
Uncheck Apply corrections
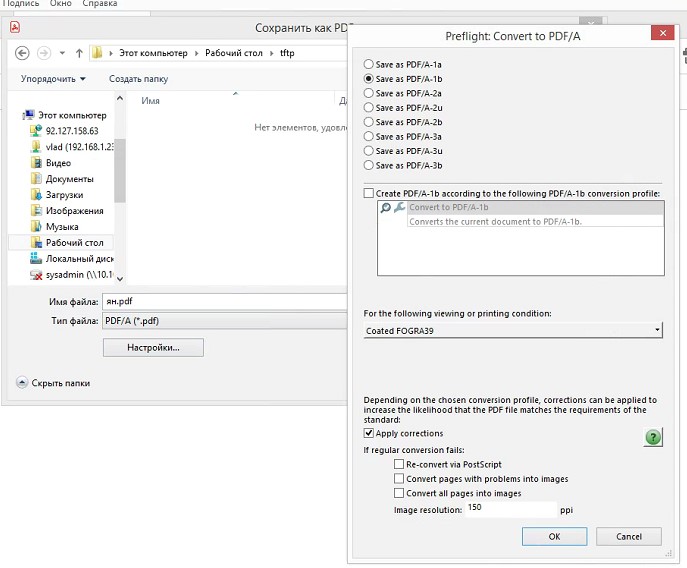368,433
